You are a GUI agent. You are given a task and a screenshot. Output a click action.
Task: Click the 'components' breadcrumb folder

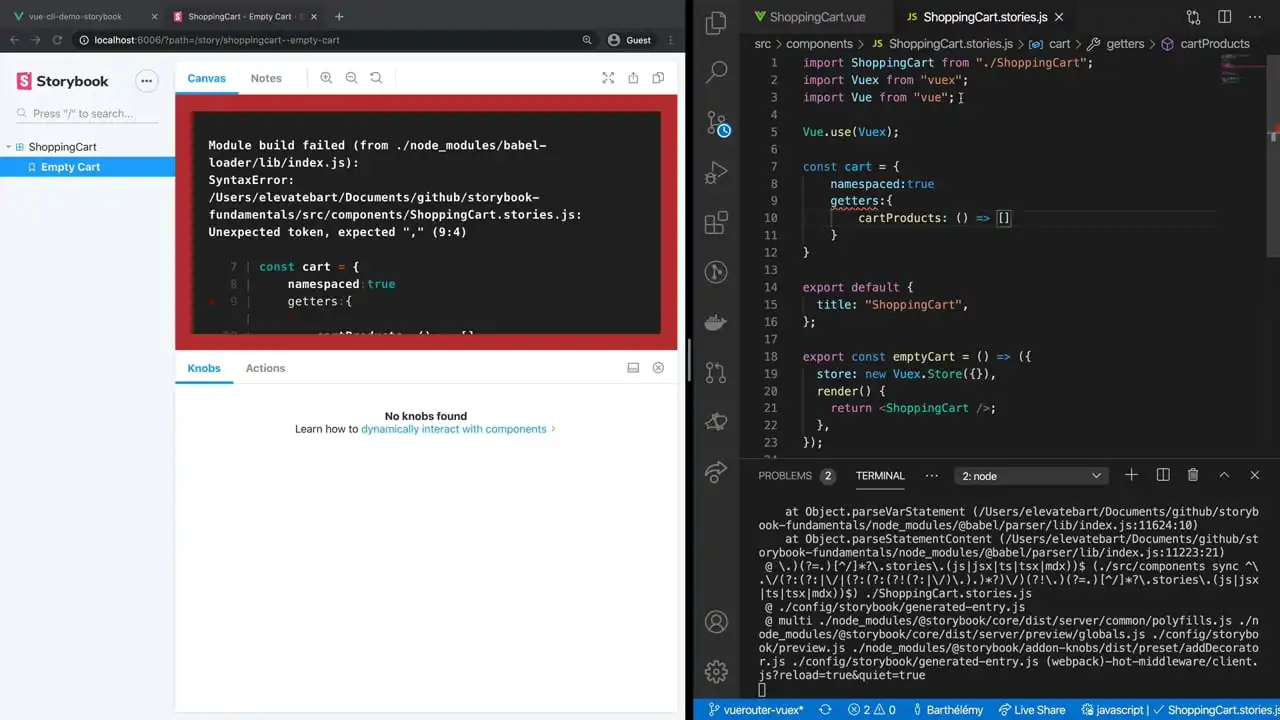819,44
